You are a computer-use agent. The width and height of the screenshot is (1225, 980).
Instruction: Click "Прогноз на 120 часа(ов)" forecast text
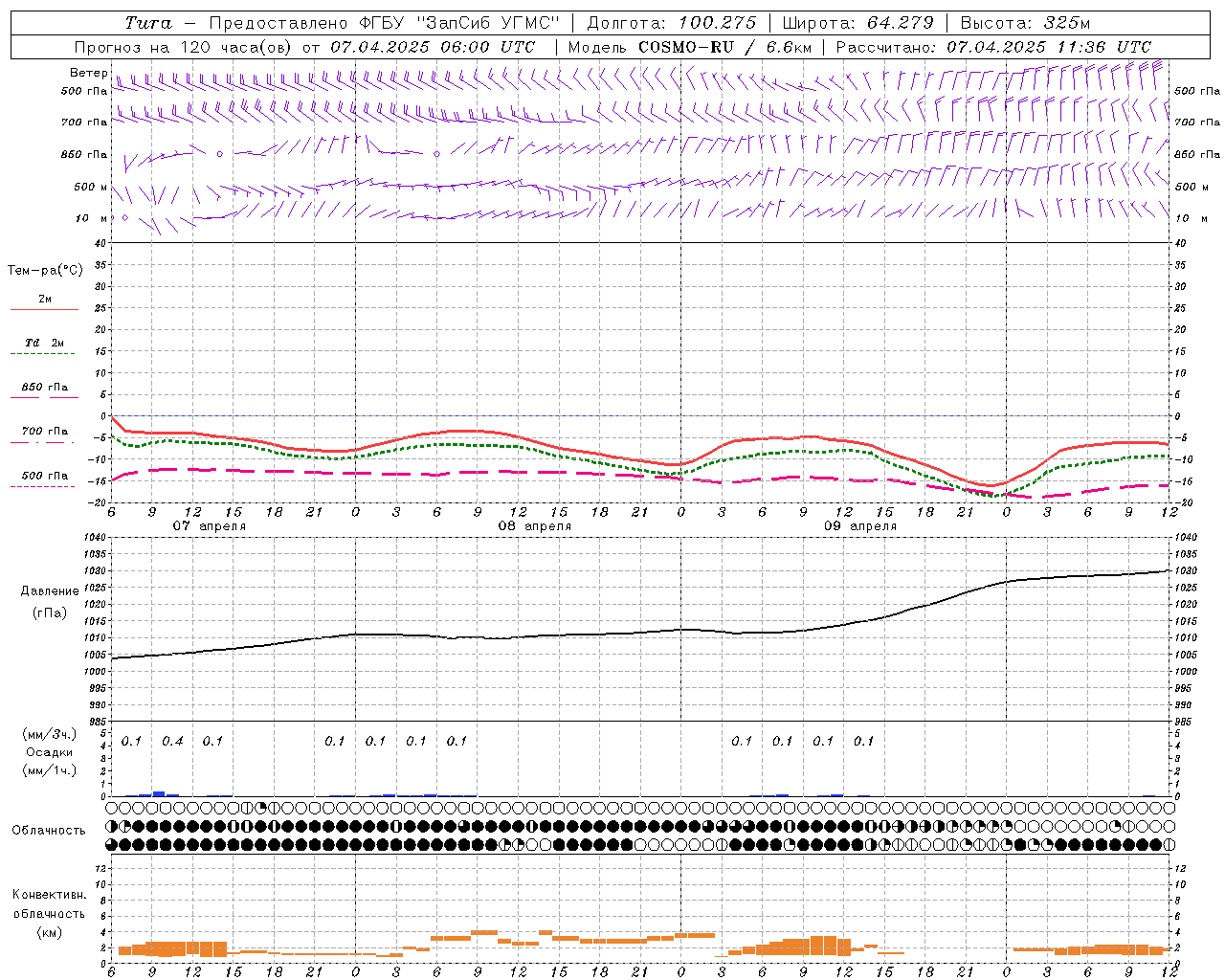pyautogui.click(x=184, y=47)
